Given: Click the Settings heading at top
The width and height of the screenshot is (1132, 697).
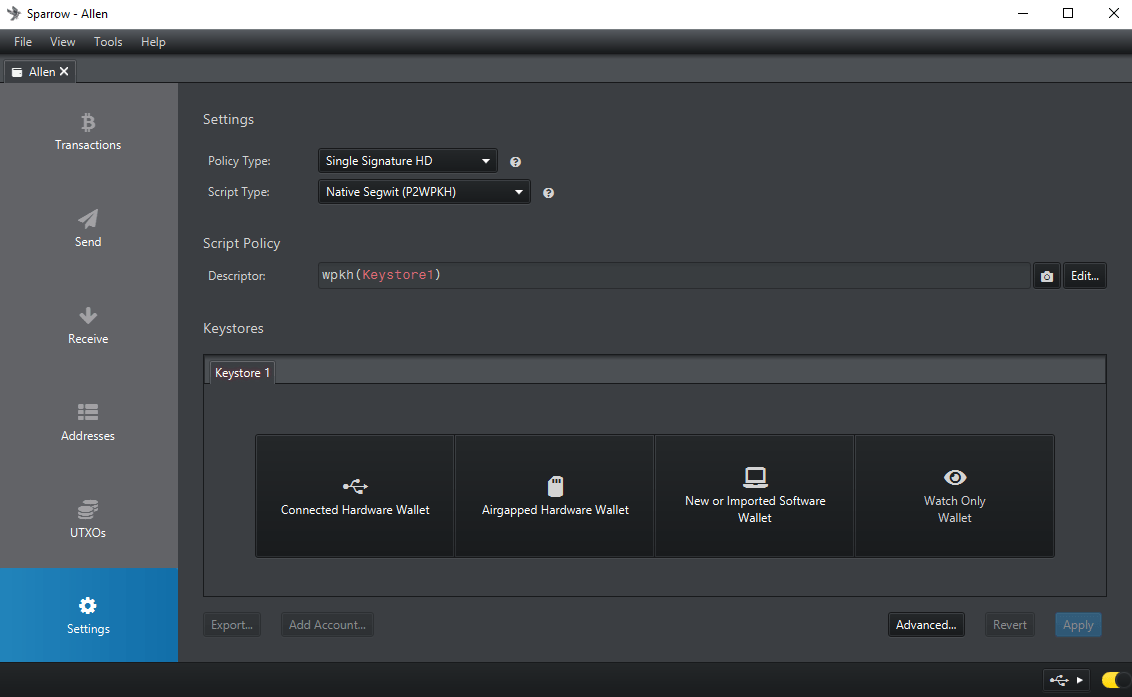Looking at the screenshot, I should click(x=228, y=119).
